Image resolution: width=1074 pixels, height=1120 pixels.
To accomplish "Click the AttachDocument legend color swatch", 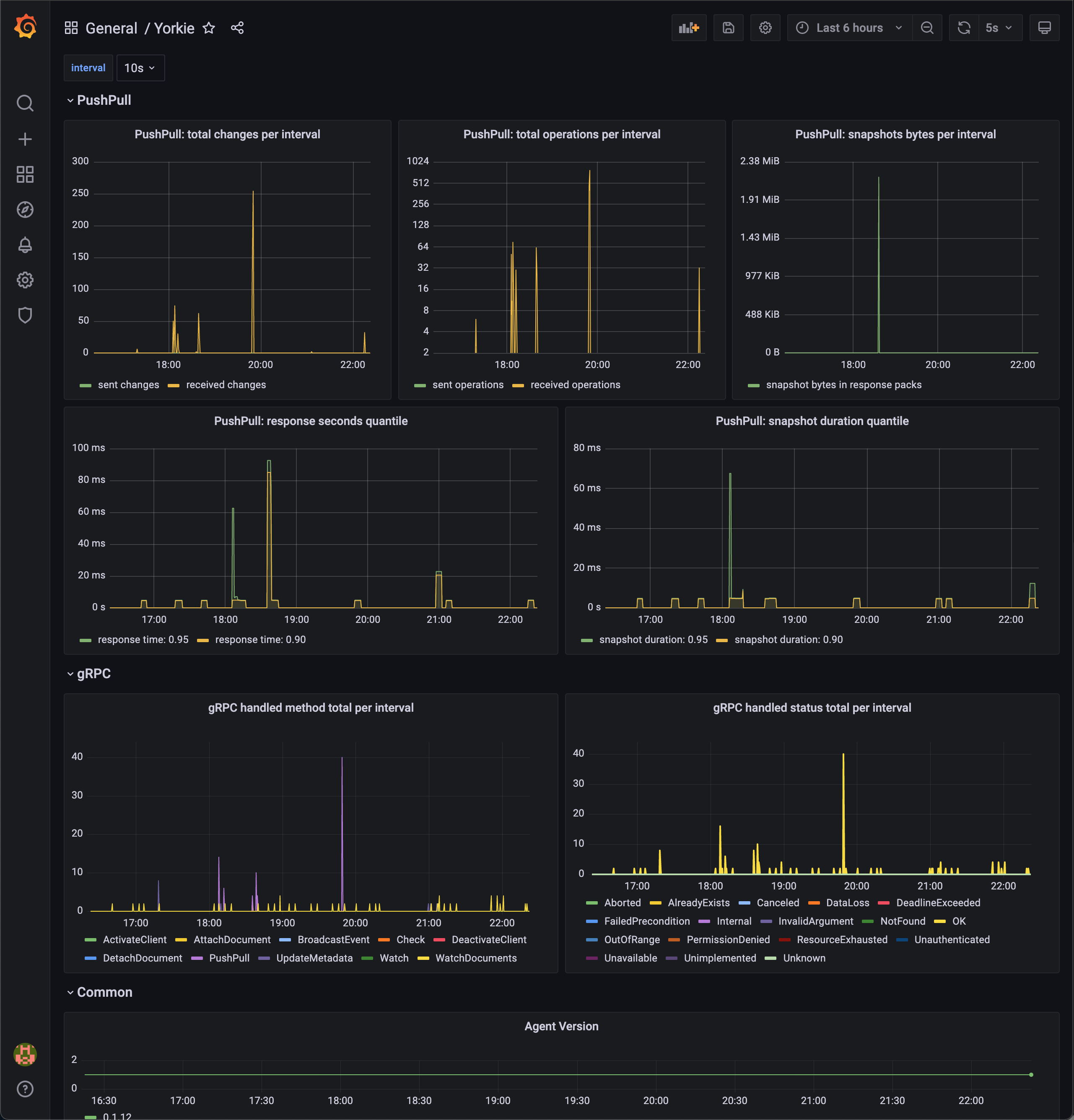I will click(x=181, y=940).
